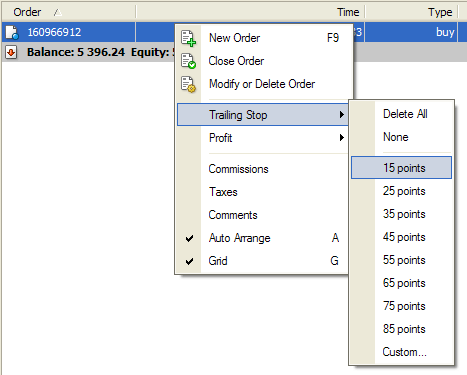
Task: Open the Commissions menu entry
Action: pyautogui.click(x=263, y=169)
